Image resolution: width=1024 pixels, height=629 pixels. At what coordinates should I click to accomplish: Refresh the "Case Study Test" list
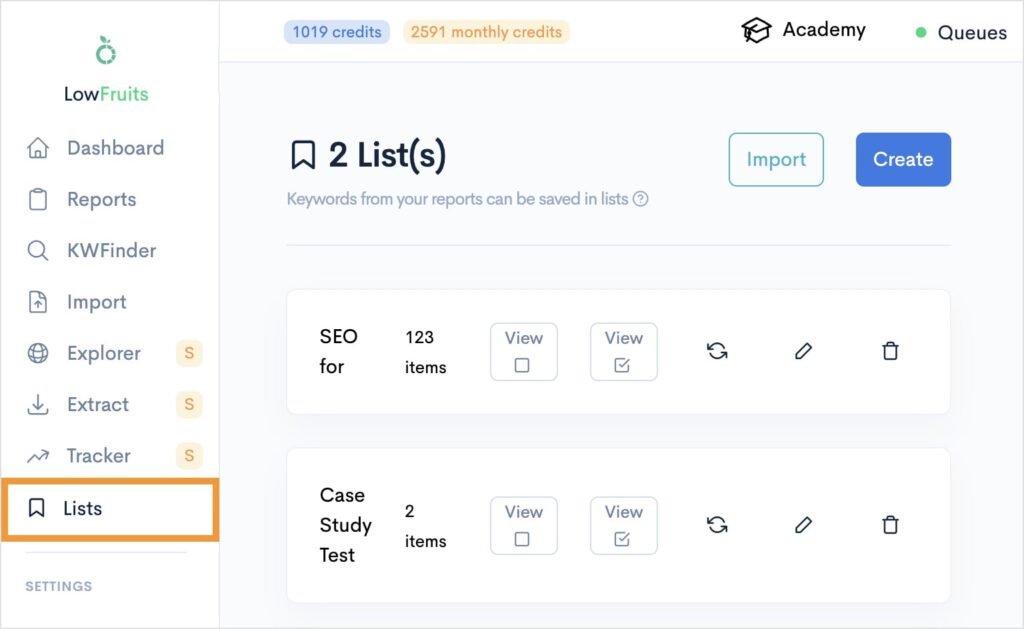[717, 525]
